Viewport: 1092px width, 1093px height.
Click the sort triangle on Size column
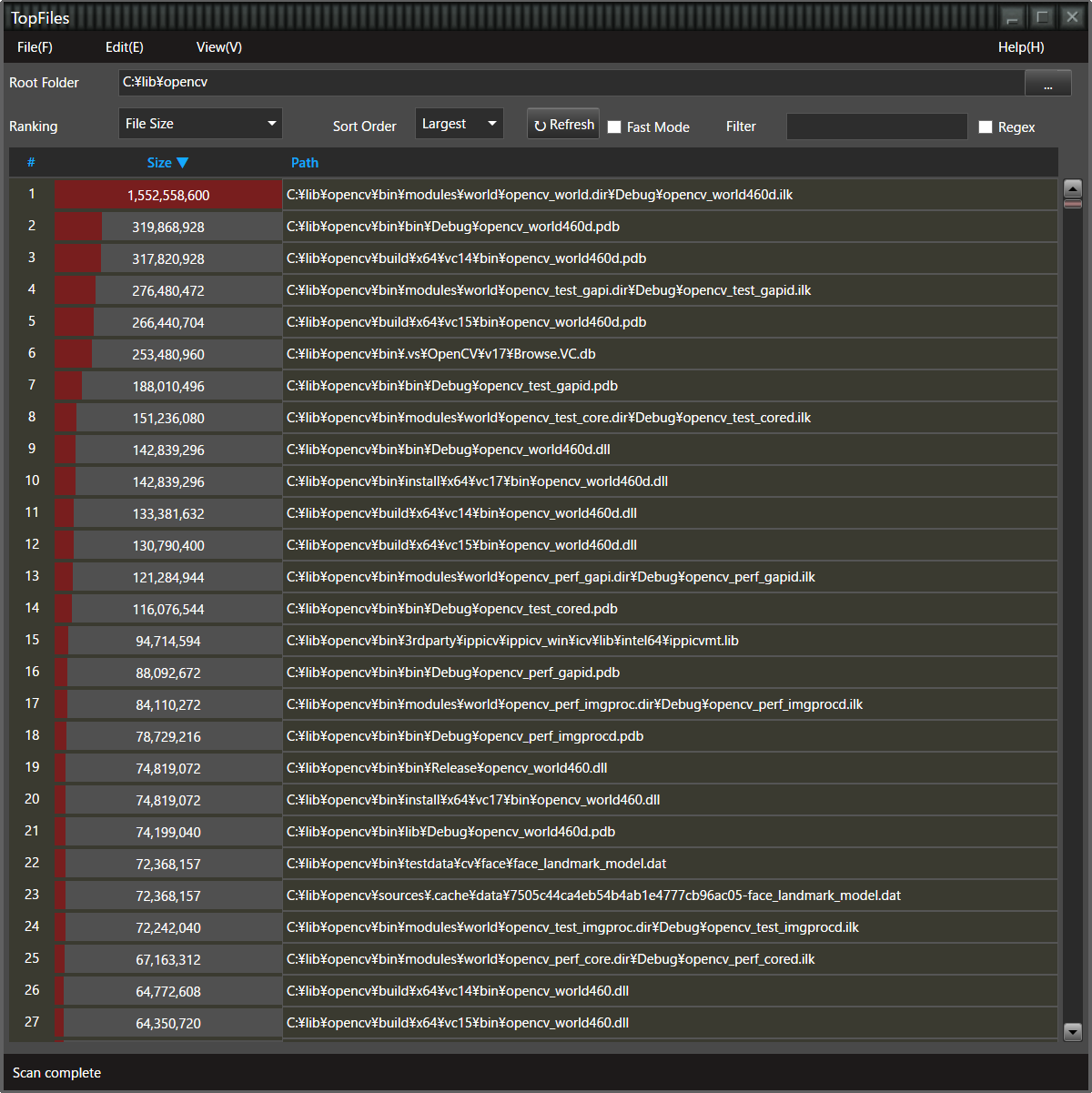184,163
